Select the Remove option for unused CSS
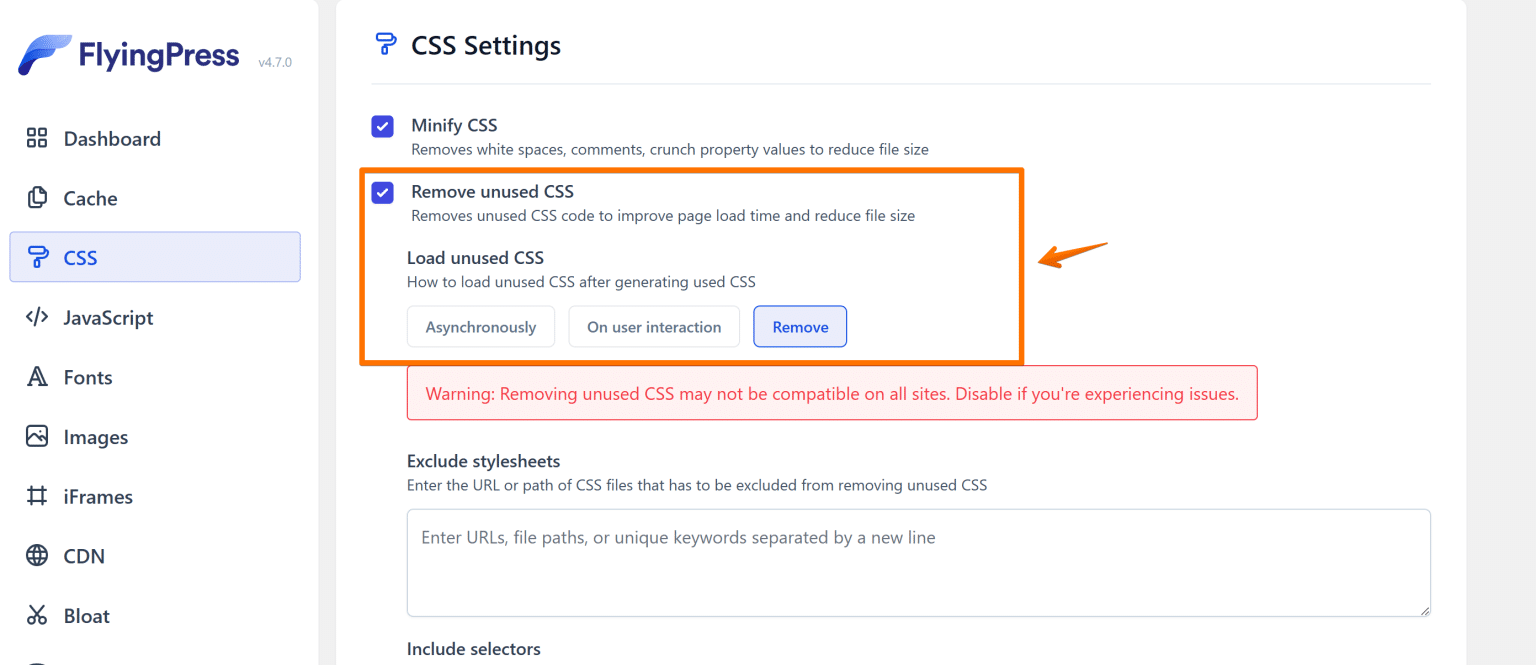The height and width of the screenshot is (665, 1536). [x=800, y=326]
